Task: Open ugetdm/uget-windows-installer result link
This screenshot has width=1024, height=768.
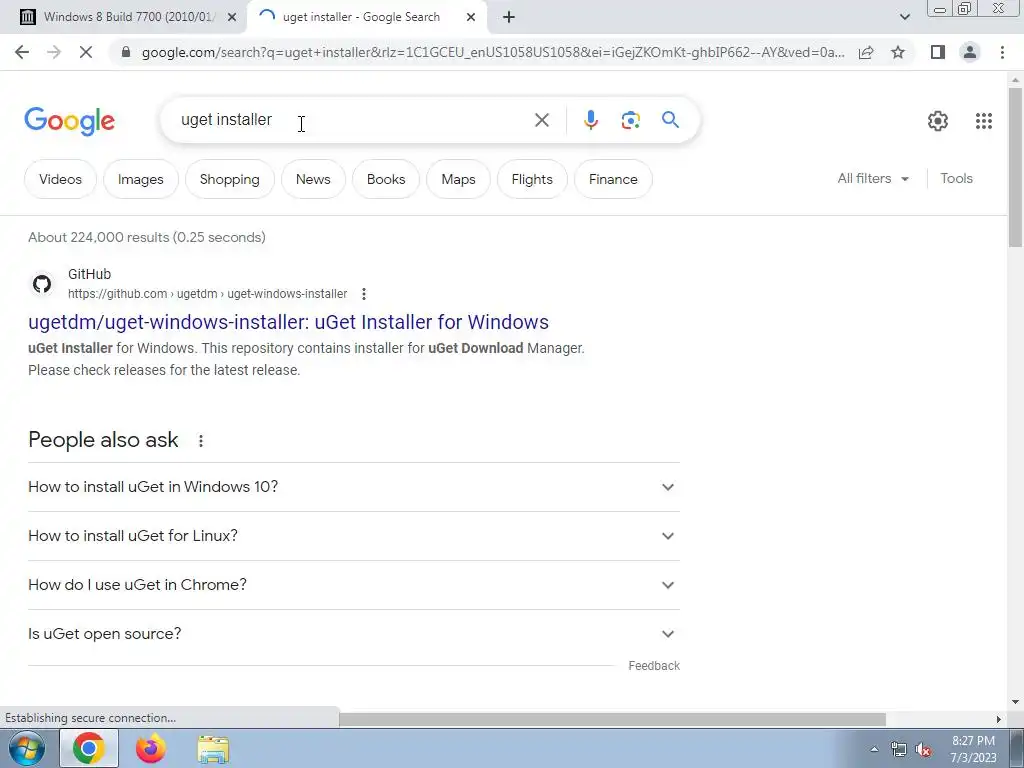Action: point(288,322)
